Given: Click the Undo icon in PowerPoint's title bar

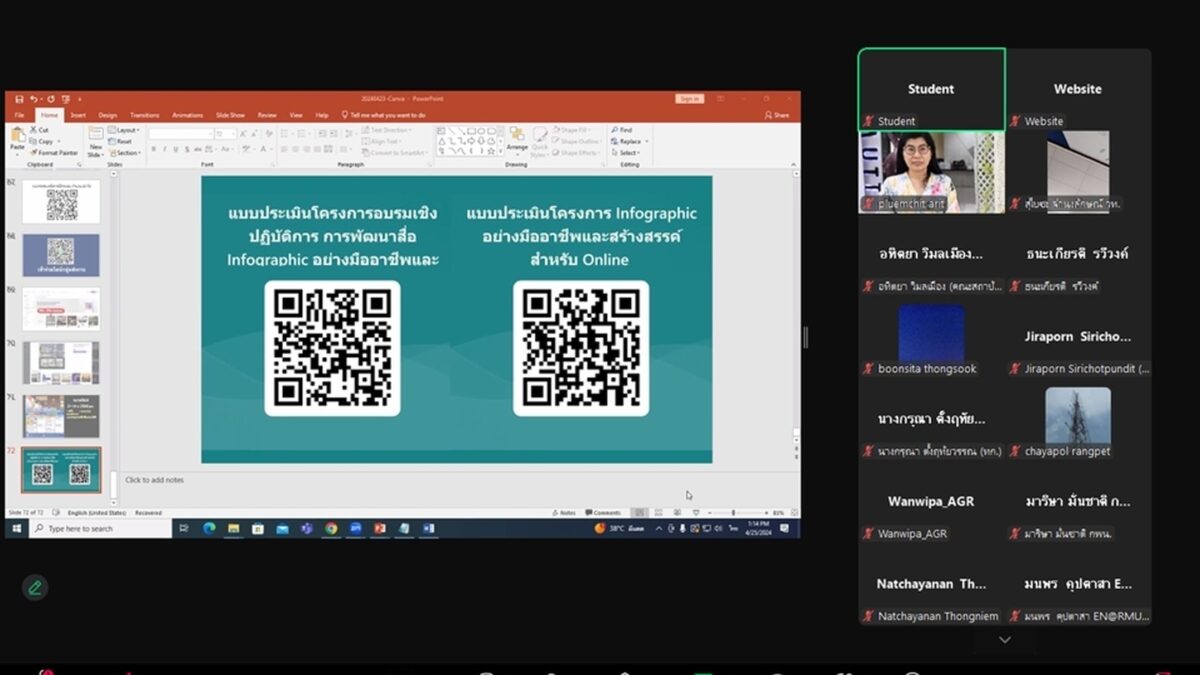Looking at the screenshot, I should point(34,99).
